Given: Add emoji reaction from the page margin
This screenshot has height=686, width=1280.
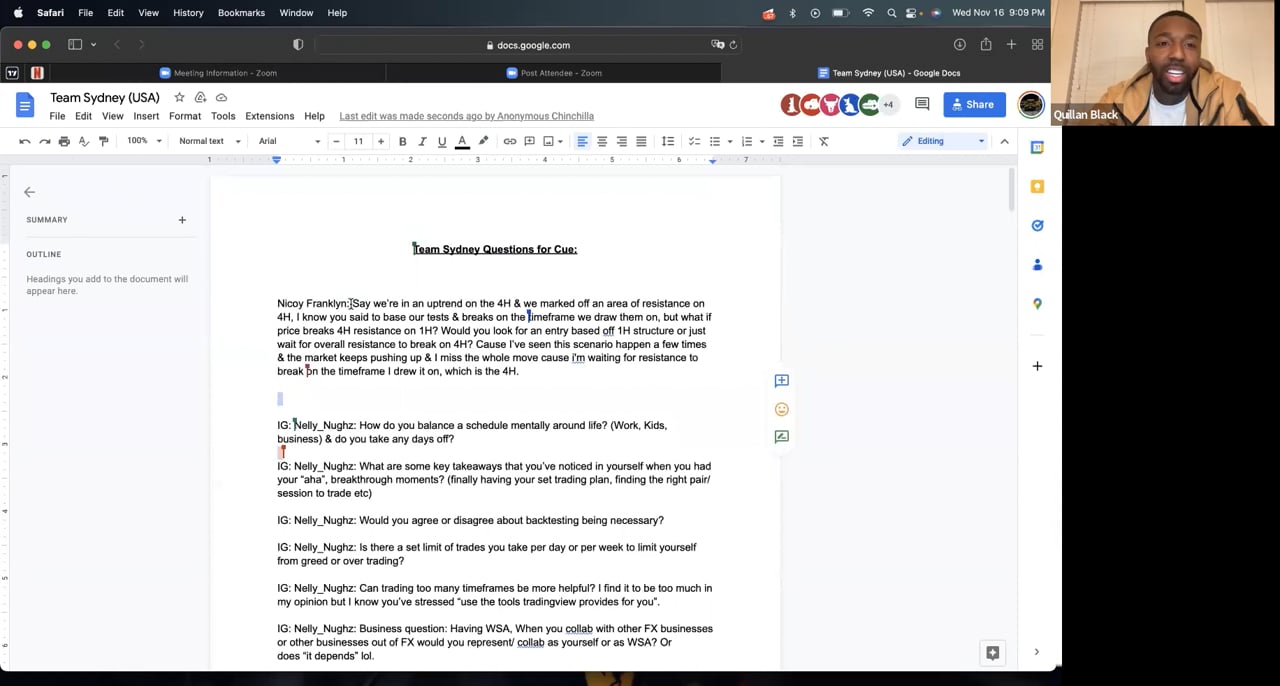Looking at the screenshot, I should click(x=782, y=409).
